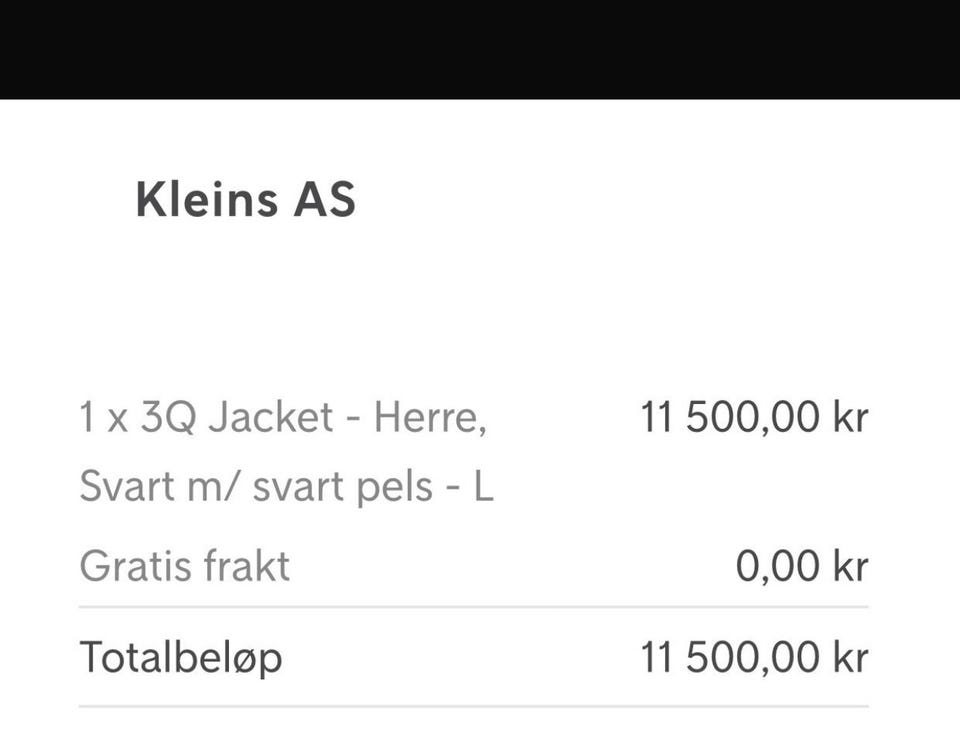Select the 1 x quantity prefix
Screen dimensions: 960x752
(x=103, y=418)
